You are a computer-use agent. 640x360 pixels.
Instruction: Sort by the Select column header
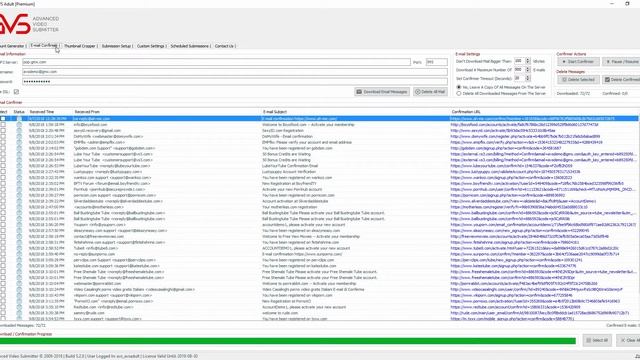pos(3,111)
